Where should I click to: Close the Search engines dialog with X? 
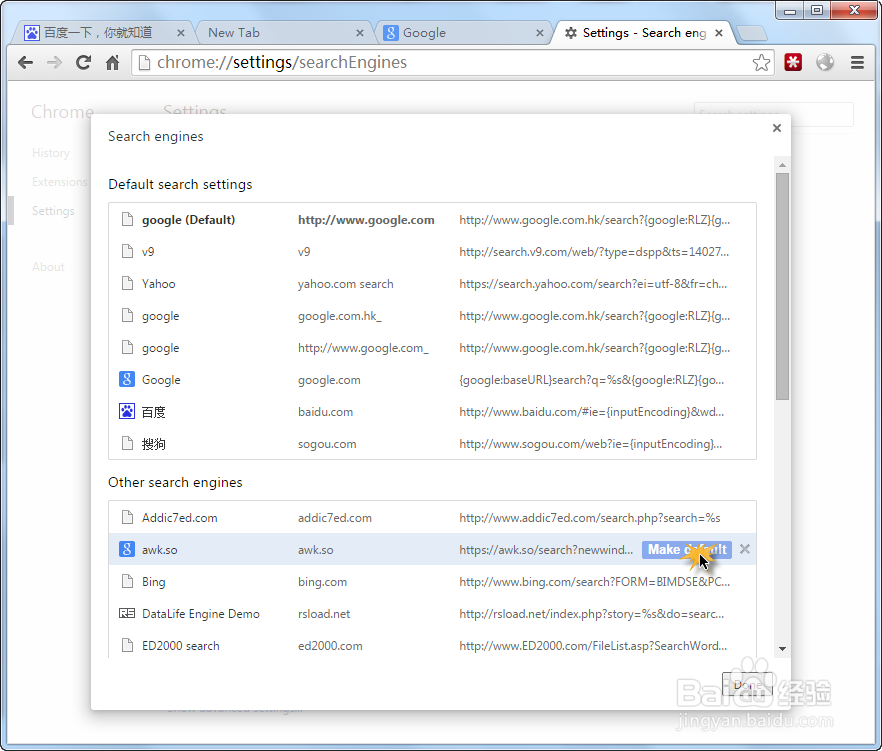point(777,128)
